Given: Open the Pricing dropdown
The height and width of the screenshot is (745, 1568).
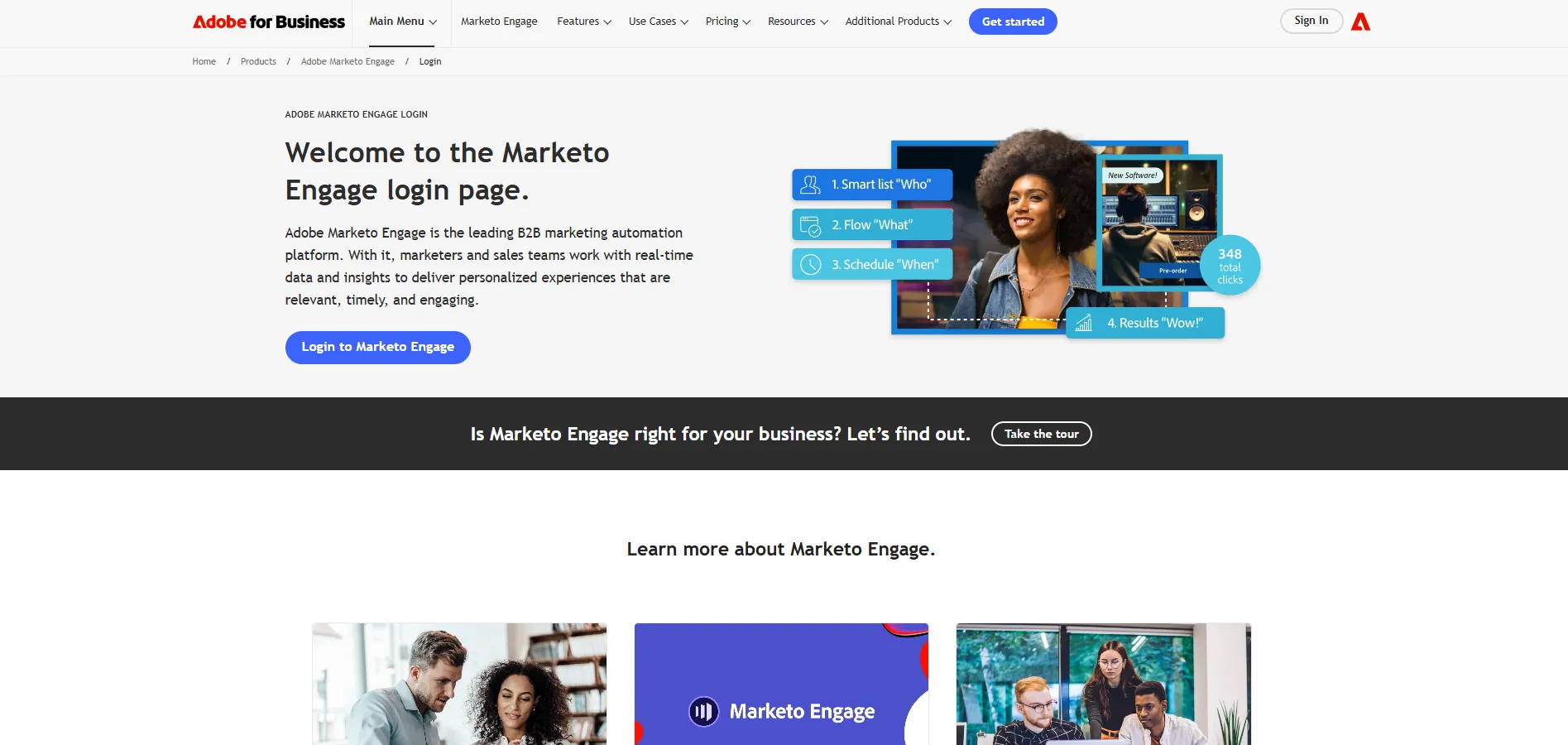Looking at the screenshot, I should 728,22.
